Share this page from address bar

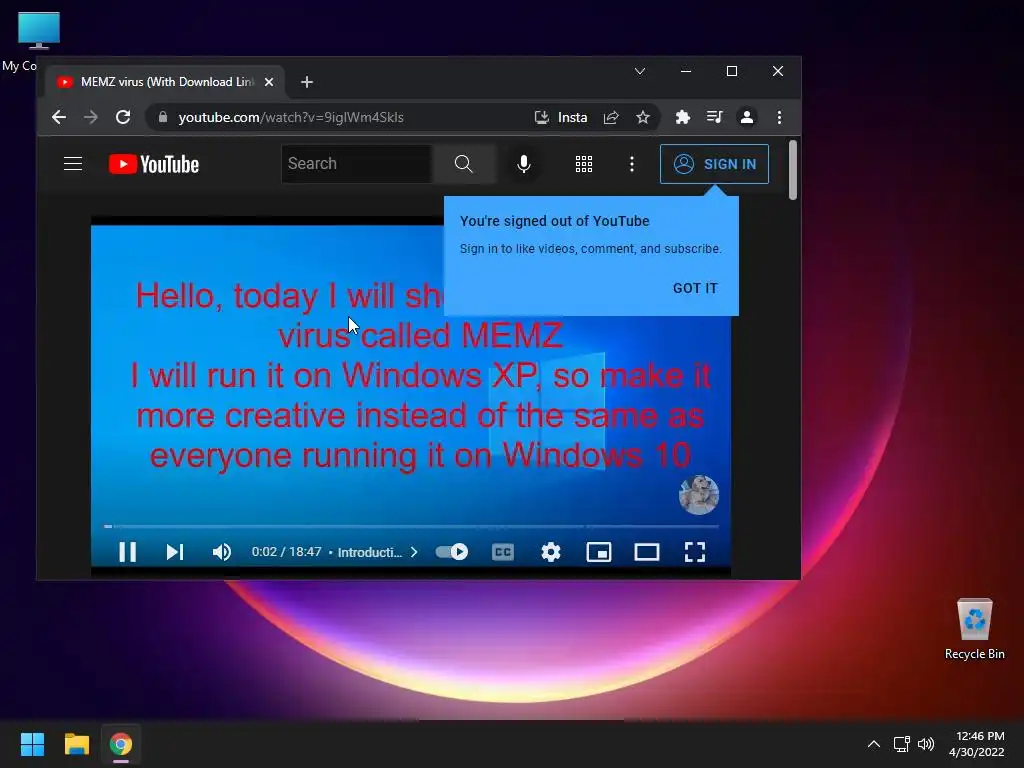click(611, 118)
